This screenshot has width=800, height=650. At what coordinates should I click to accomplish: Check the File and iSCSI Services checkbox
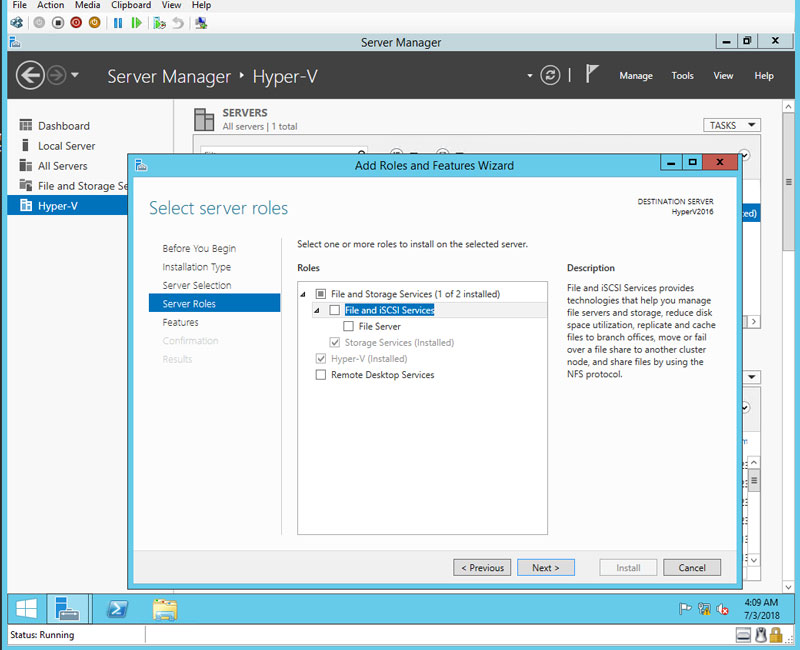point(334,311)
